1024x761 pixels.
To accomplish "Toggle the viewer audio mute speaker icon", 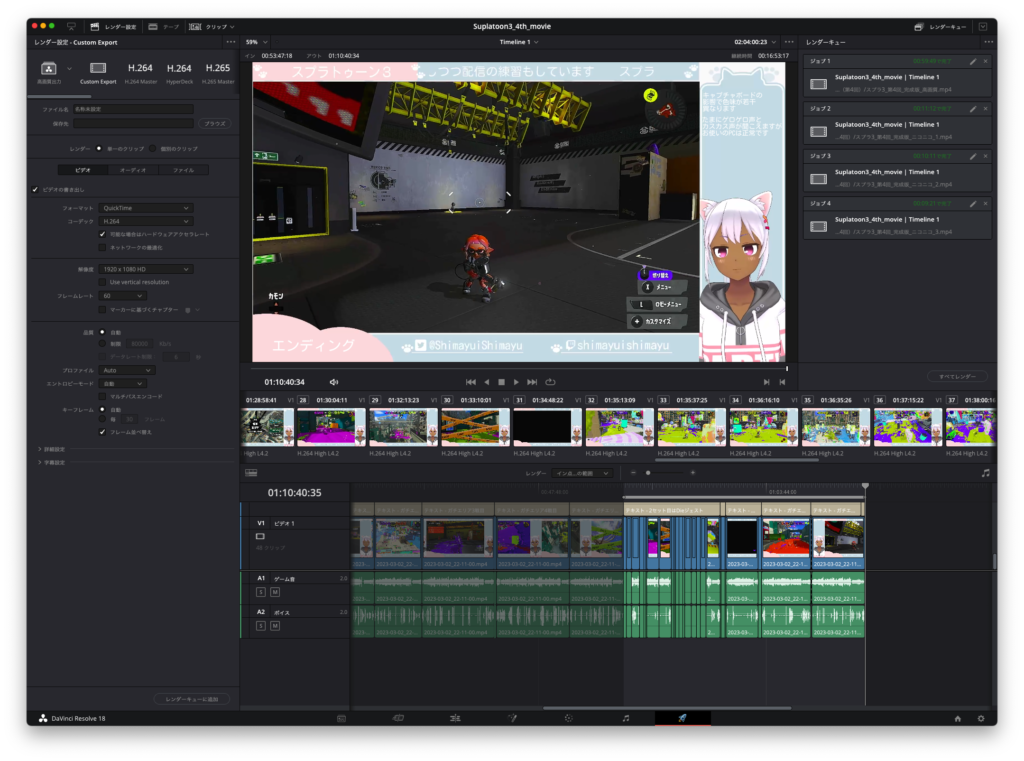I will [x=334, y=382].
